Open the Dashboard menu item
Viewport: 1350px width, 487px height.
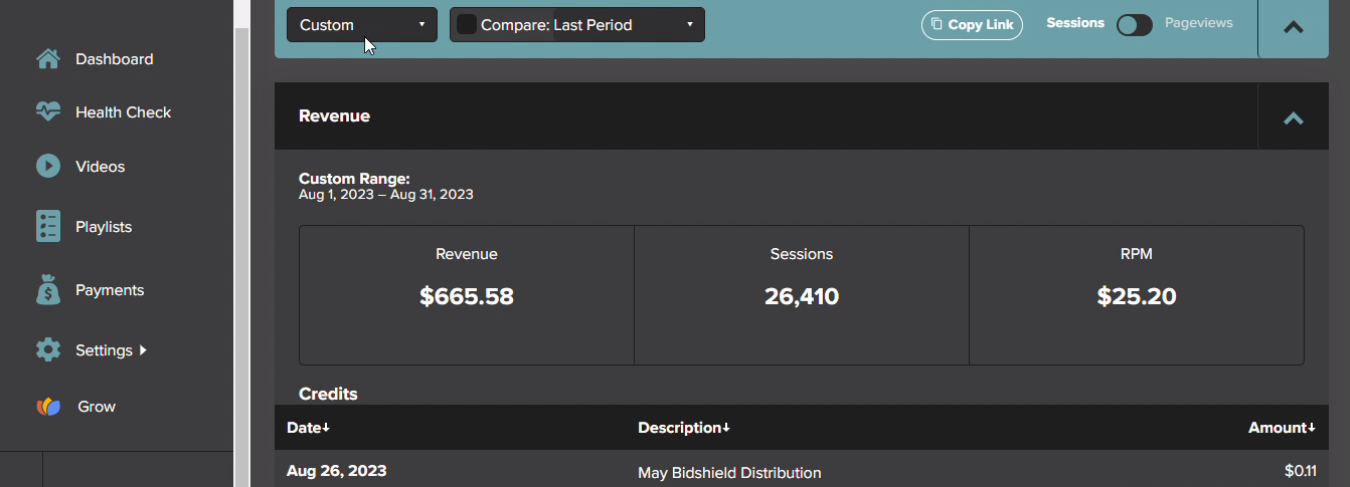(x=114, y=59)
